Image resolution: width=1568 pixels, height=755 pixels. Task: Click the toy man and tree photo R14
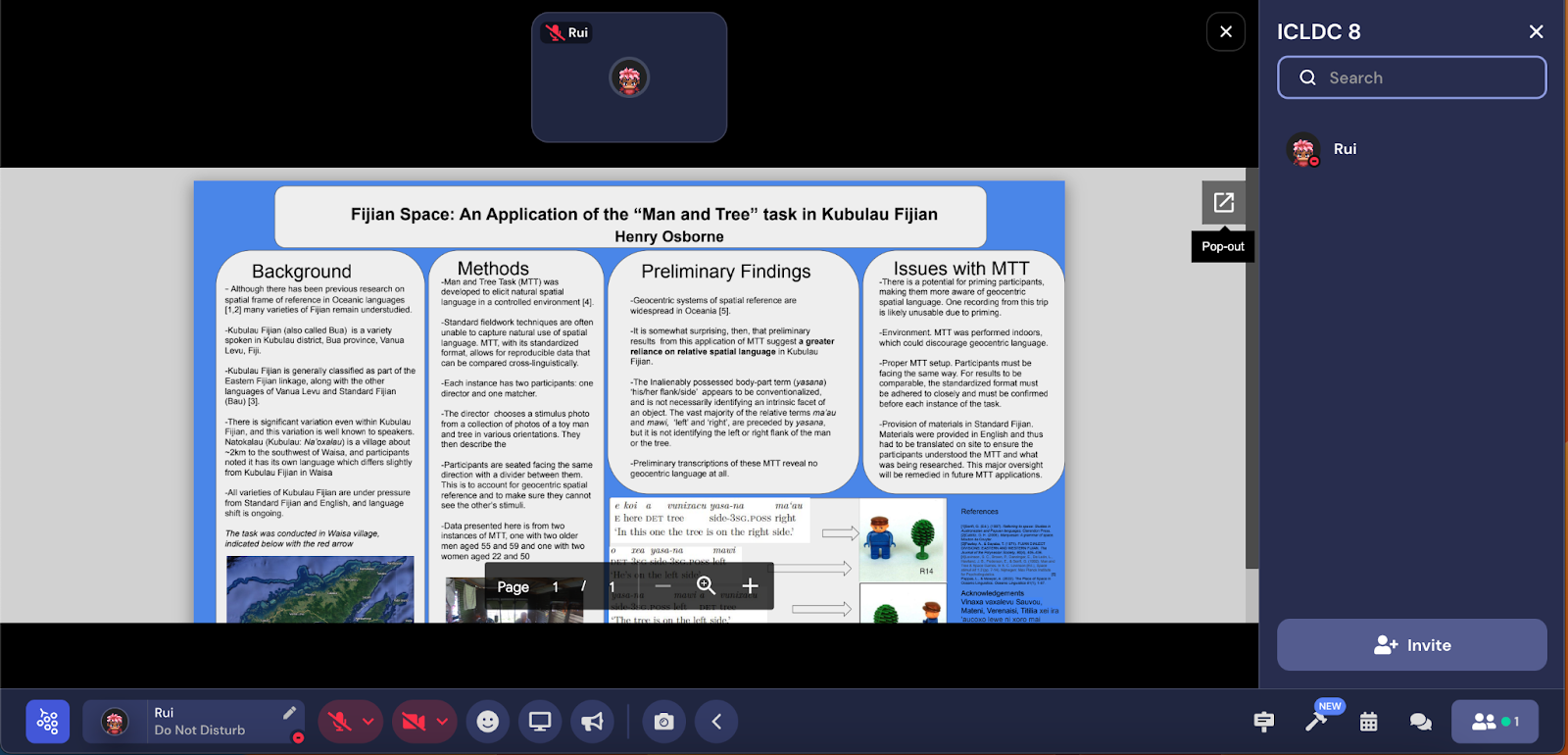click(903, 539)
